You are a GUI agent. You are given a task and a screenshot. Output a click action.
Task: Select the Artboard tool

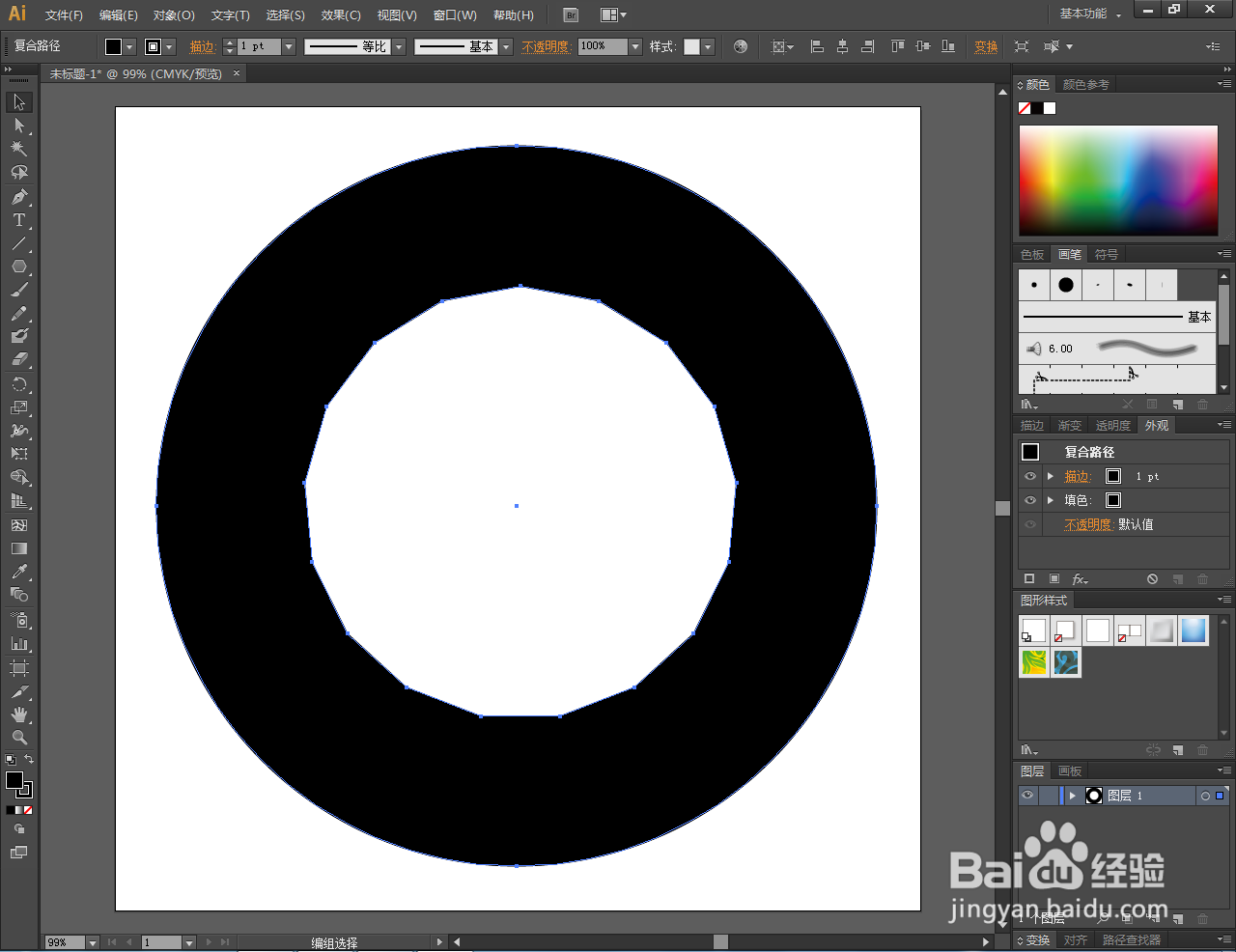(18, 668)
